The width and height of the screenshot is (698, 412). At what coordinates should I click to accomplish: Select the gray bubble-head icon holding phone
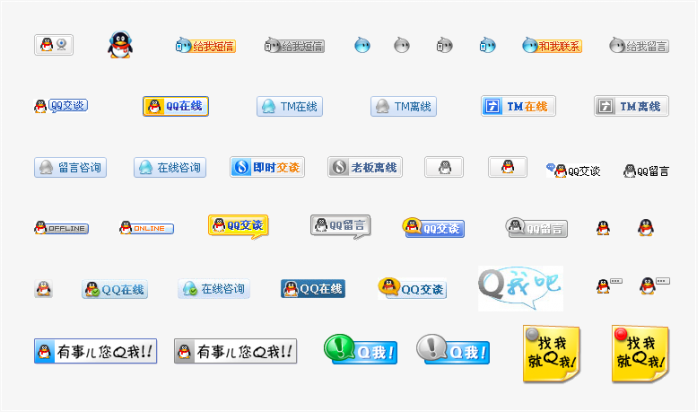pos(444,45)
